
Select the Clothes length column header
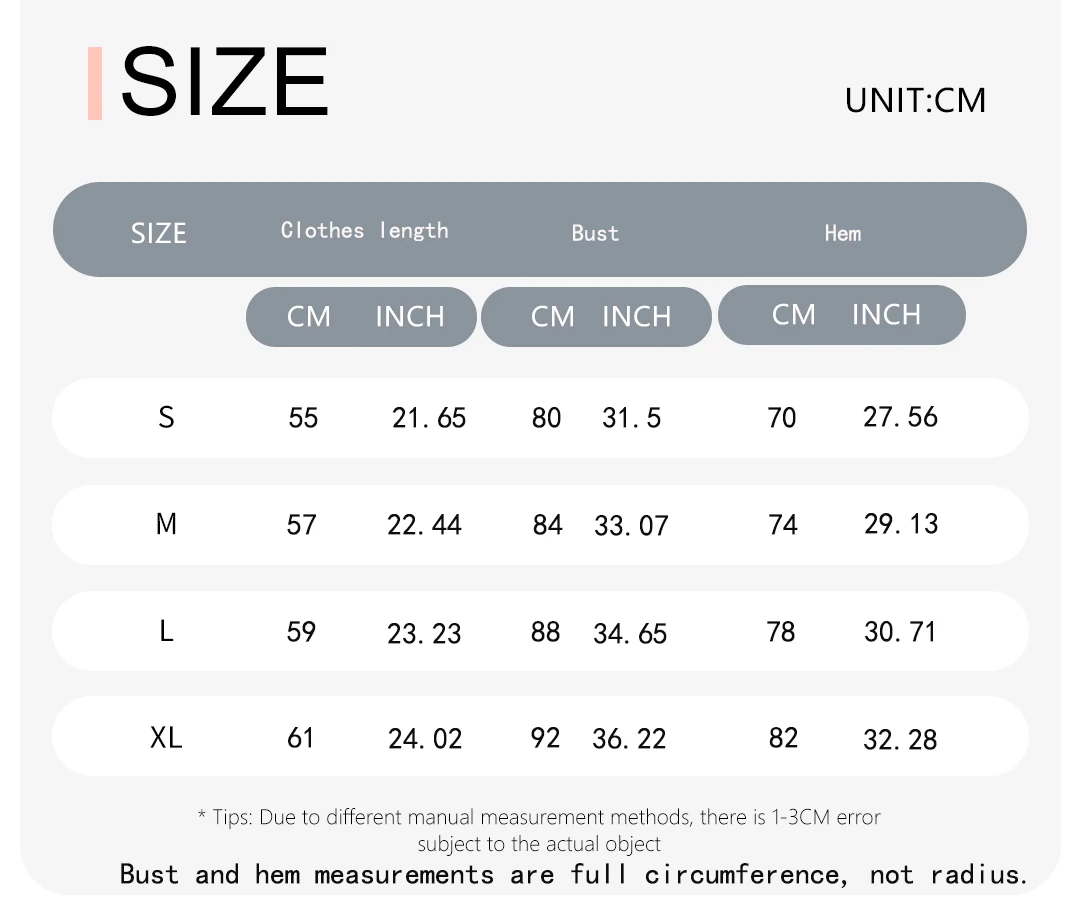pos(364,230)
